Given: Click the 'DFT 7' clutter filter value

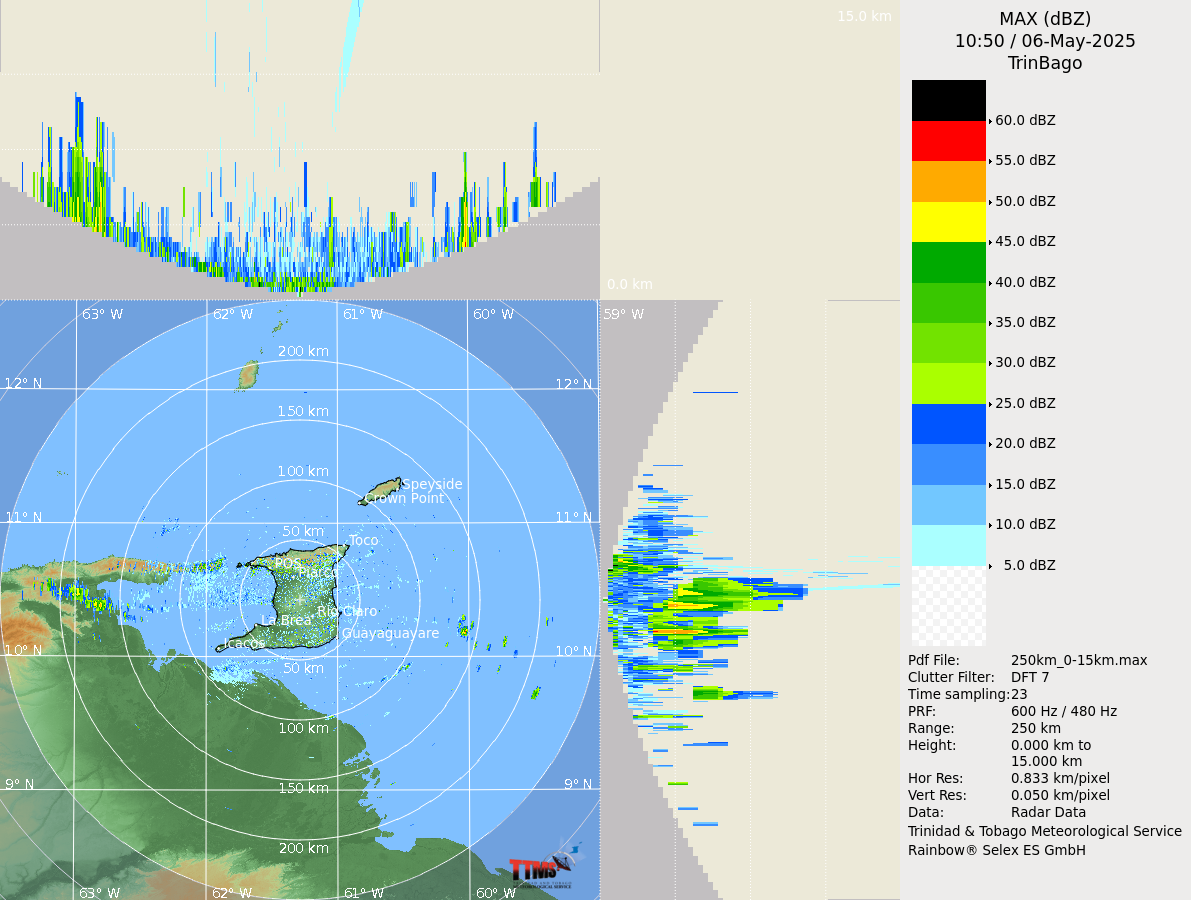Looking at the screenshot, I should pyautogui.click(x=1030, y=677).
